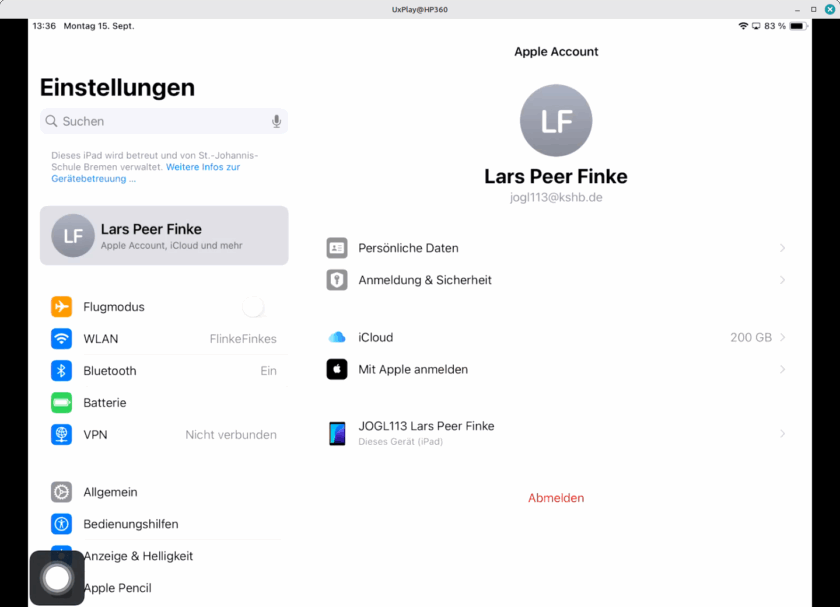Minimize the UxPlay window
Viewport: 840px width, 607px height.
coord(797,10)
